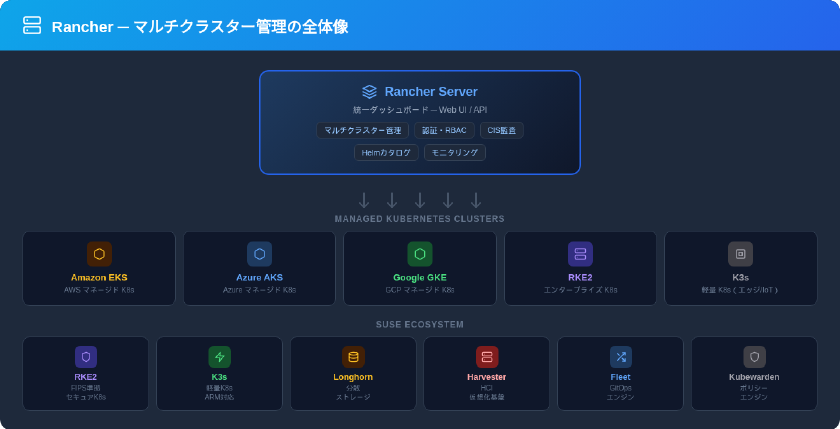Click the 'Longhorn' label

(x=353, y=377)
